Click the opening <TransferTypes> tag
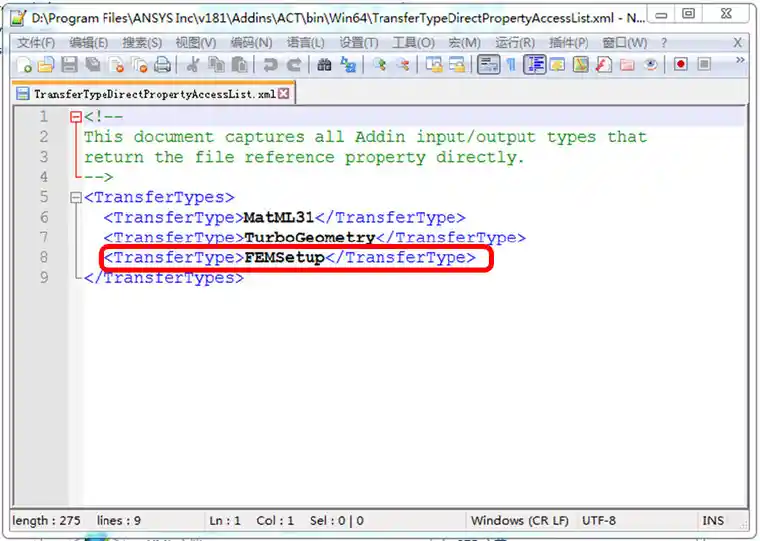This screenshot has width=760, height=541. click(x=159, y=197)
